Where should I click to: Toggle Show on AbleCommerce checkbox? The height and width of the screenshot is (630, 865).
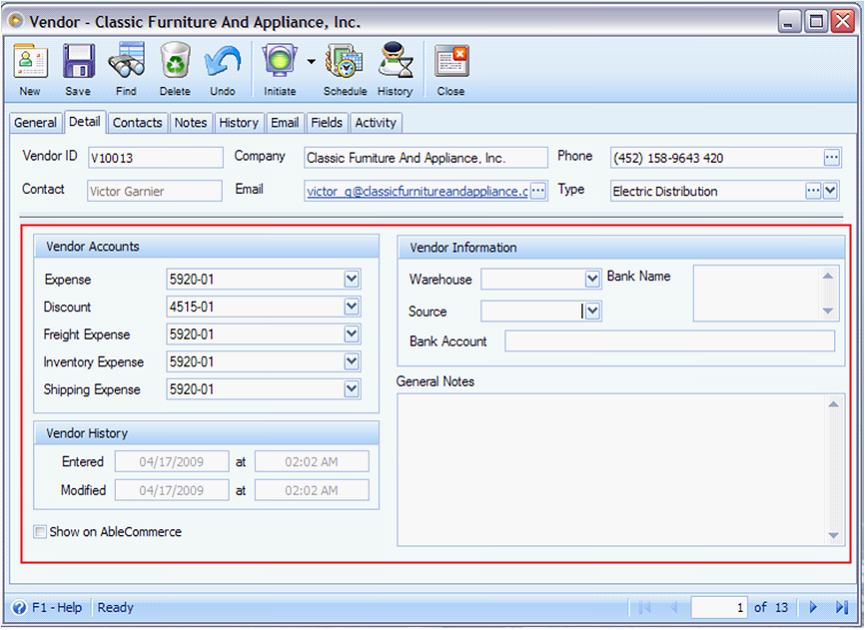[40, 532]
